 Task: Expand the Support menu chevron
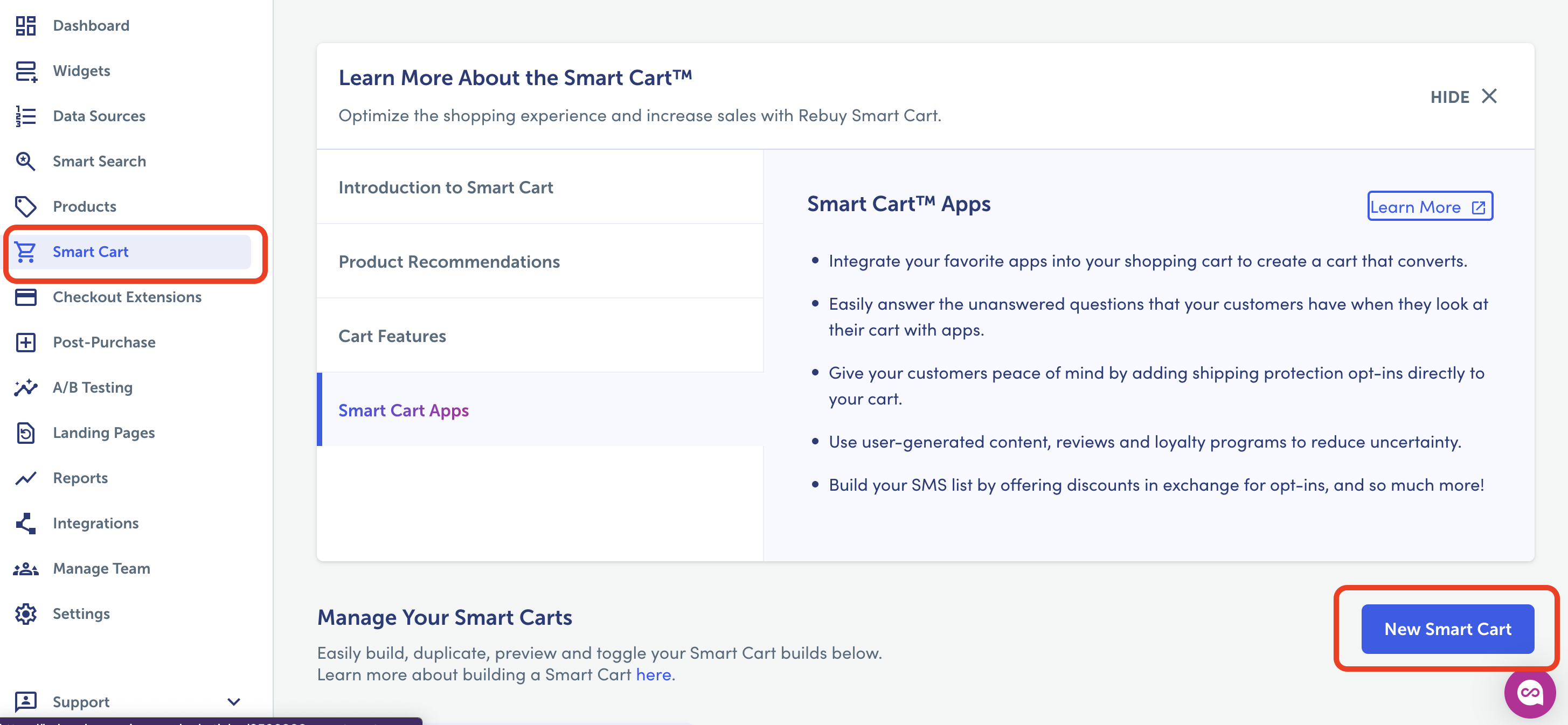coord(234,702)
